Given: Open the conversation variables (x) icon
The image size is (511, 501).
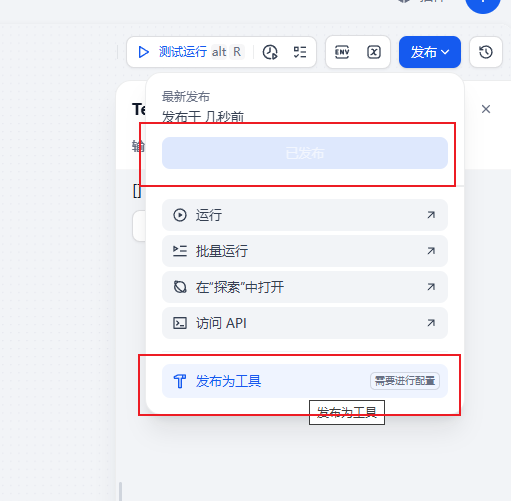Looking at the screenshot, I should 374,52.
